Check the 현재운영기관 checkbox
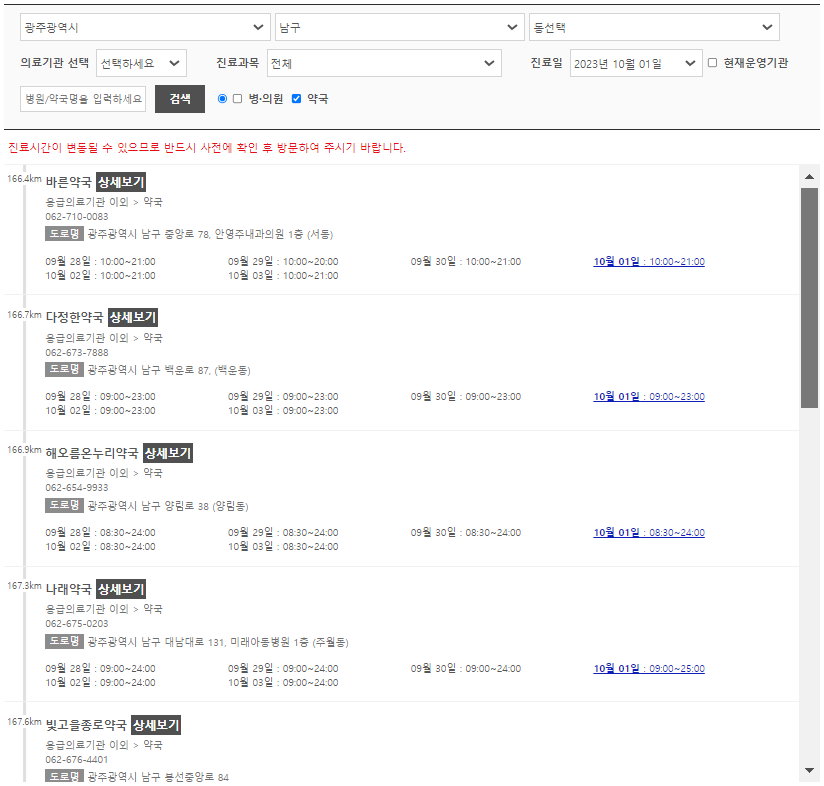The image size is (824, 786). pos(713,63)
